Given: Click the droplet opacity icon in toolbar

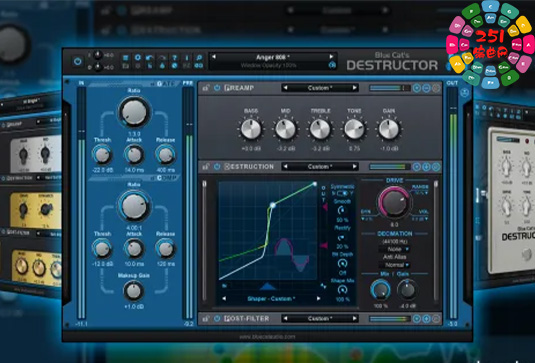Looking at the screenshot, I should click(x=162, y=66).
